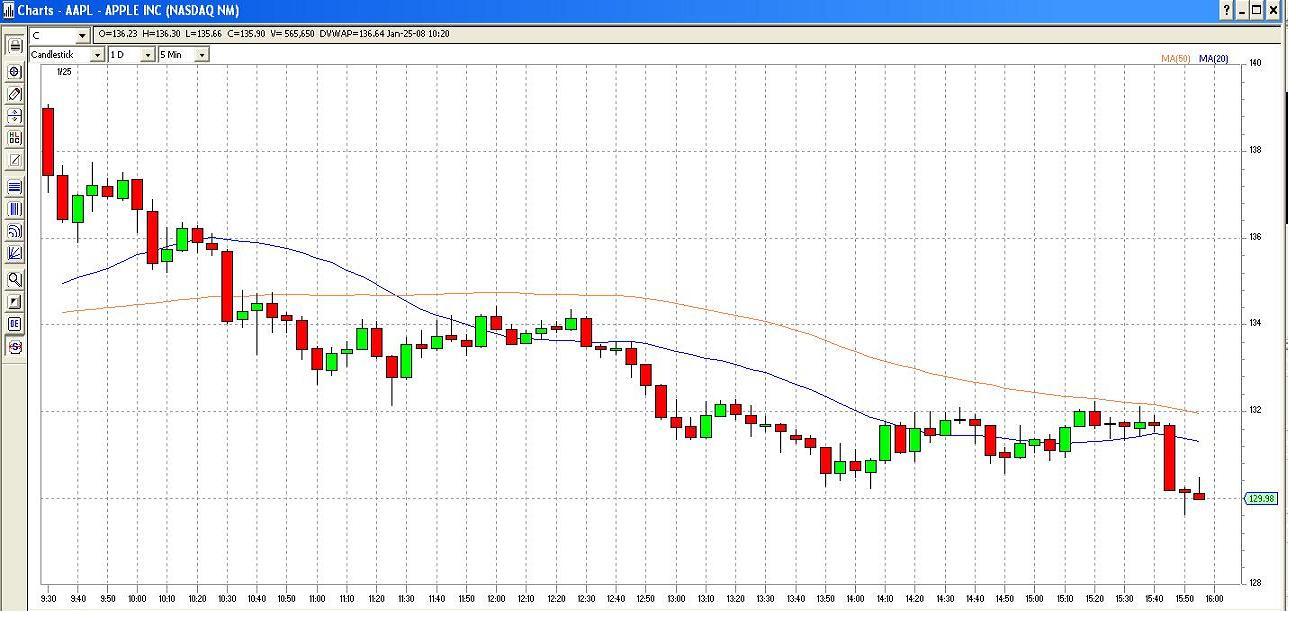Viewport: 1296px width, 618px height.
Task: Click the 14:00 time axis label
Action: tap(855, 599)
